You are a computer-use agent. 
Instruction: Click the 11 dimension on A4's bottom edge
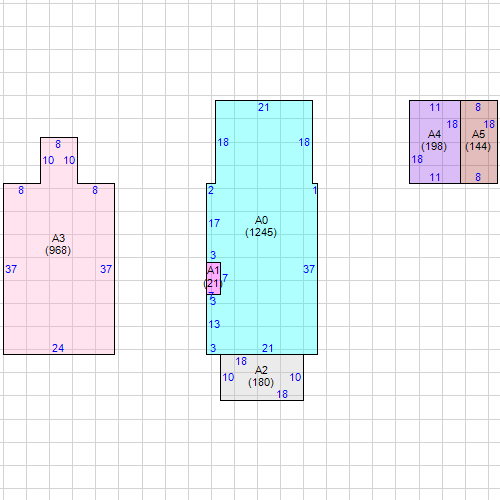[x=435, y=177]
